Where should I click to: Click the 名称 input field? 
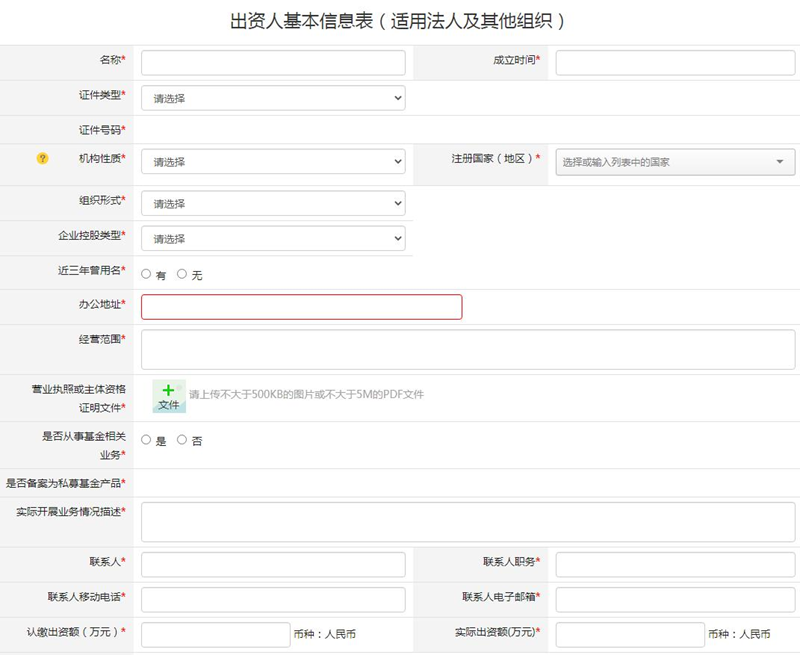273,63
